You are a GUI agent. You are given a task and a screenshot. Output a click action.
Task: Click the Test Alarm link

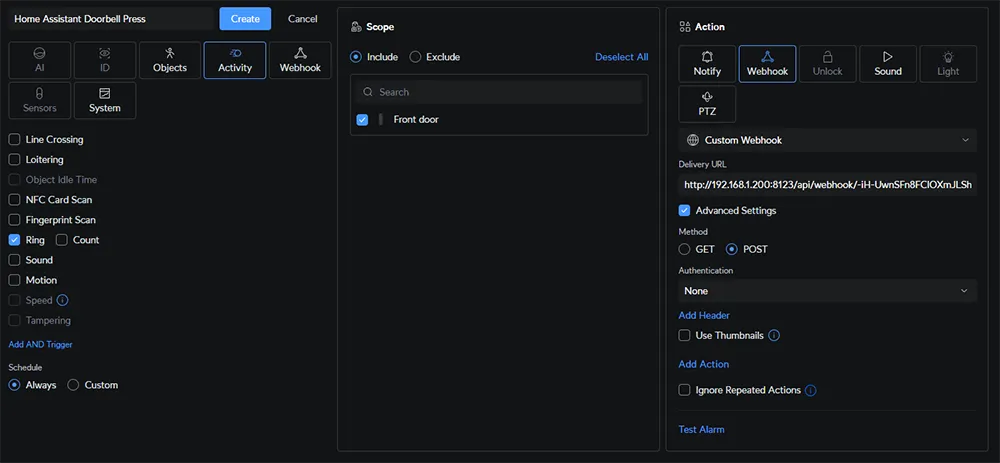click(x=701, y=429)
